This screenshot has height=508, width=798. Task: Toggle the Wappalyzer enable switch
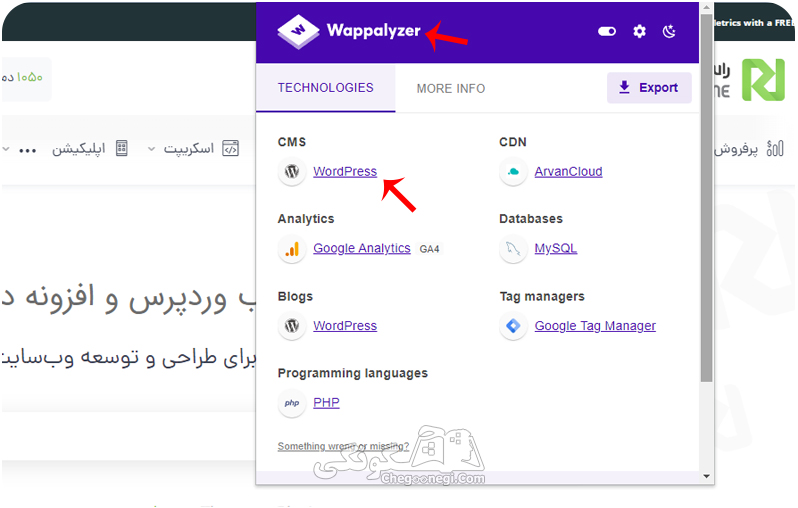pyautogui.click(x=607, y=32)
